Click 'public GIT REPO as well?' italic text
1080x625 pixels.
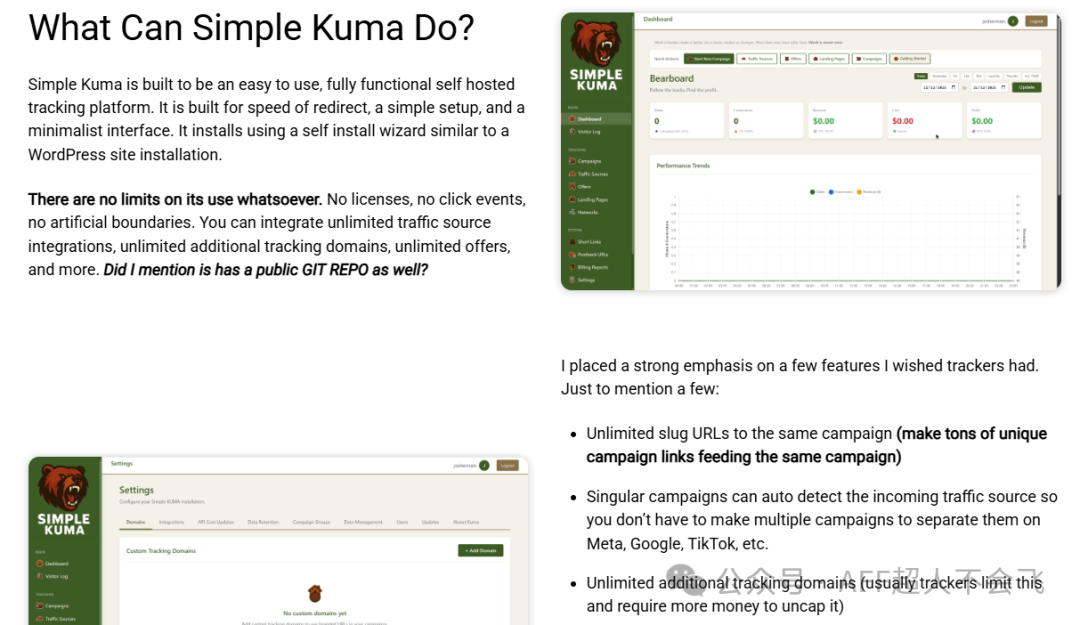coord(342,269)
